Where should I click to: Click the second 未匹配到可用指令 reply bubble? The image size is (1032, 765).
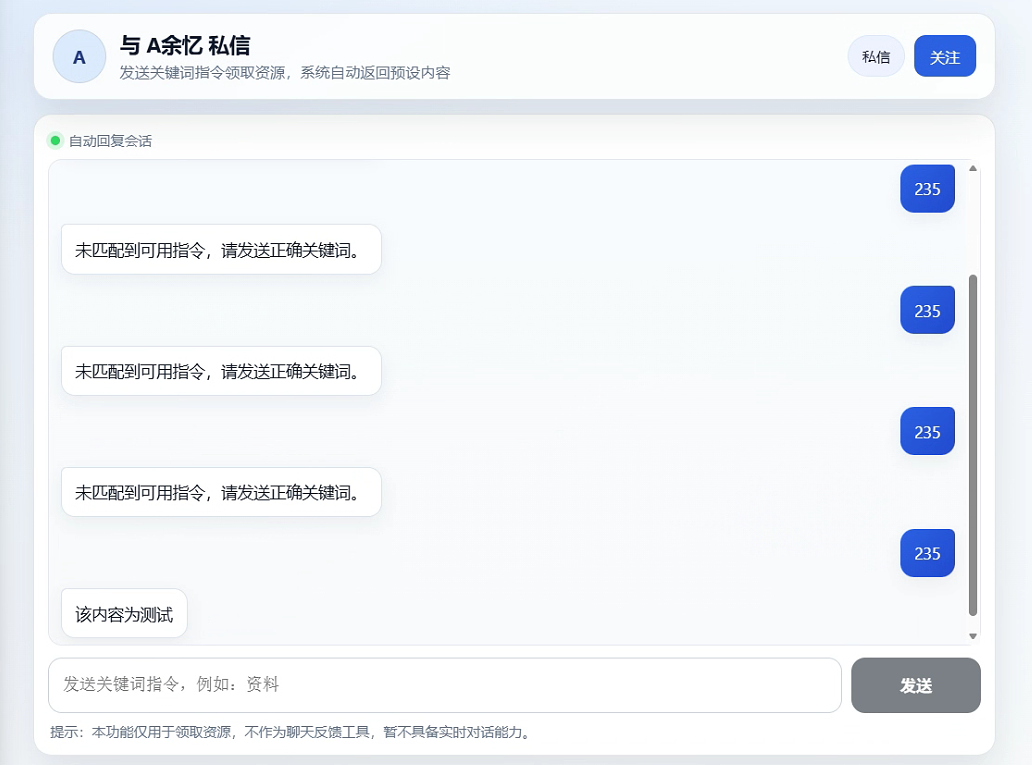pyautogui.click(x=221, y=371)
